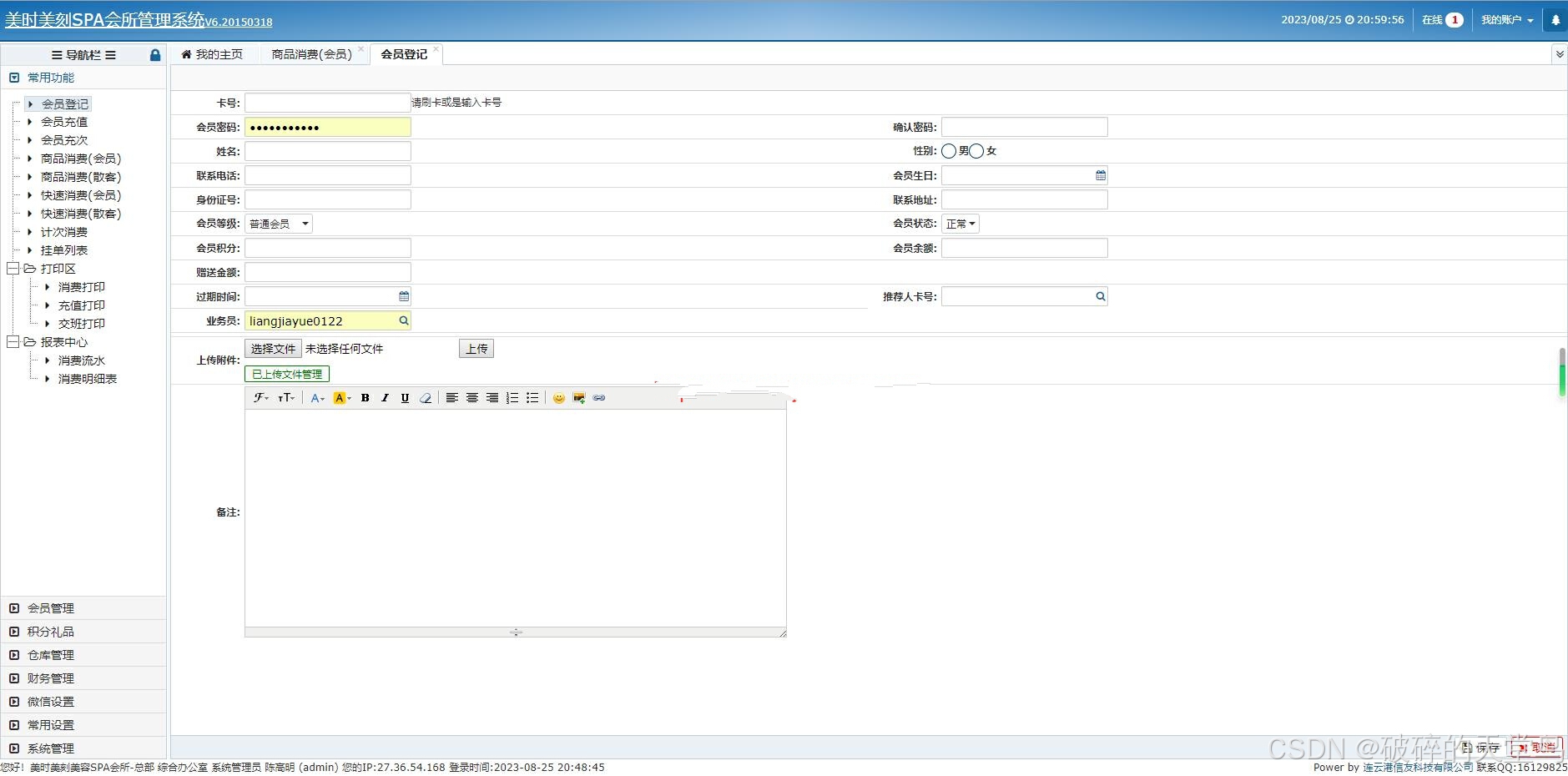The height and width of the screenshot is (776, 1568).
Task: Expand the 积分礼品 accordion section
Action: (83, 632)
